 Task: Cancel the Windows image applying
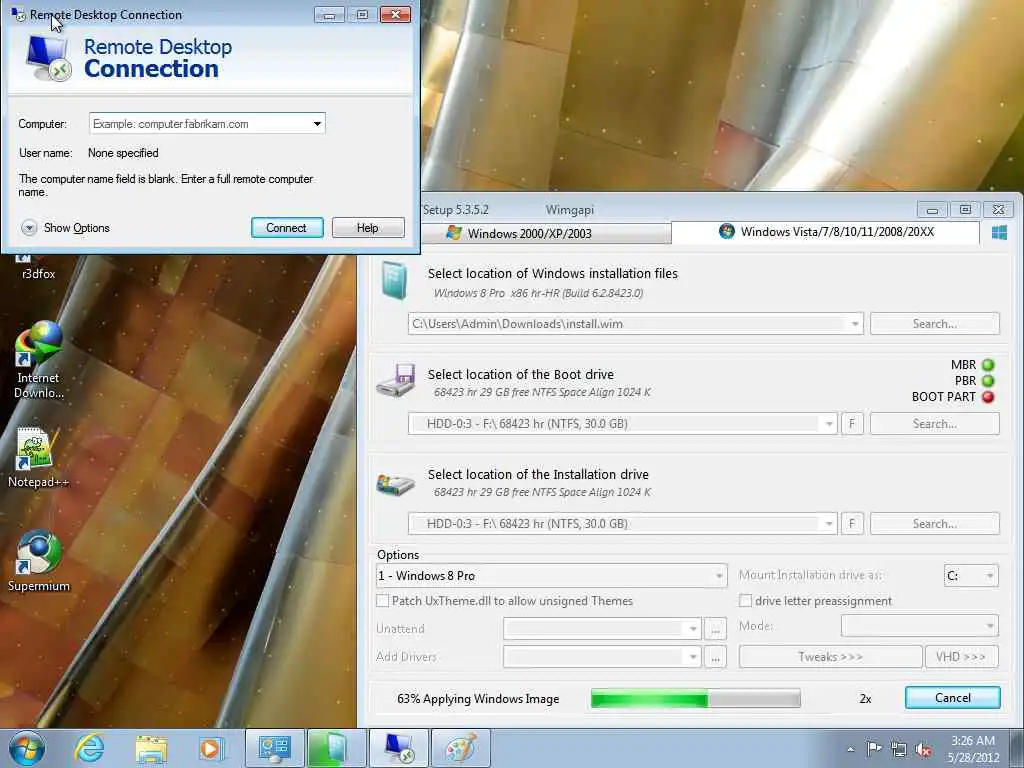pos(952,697)
